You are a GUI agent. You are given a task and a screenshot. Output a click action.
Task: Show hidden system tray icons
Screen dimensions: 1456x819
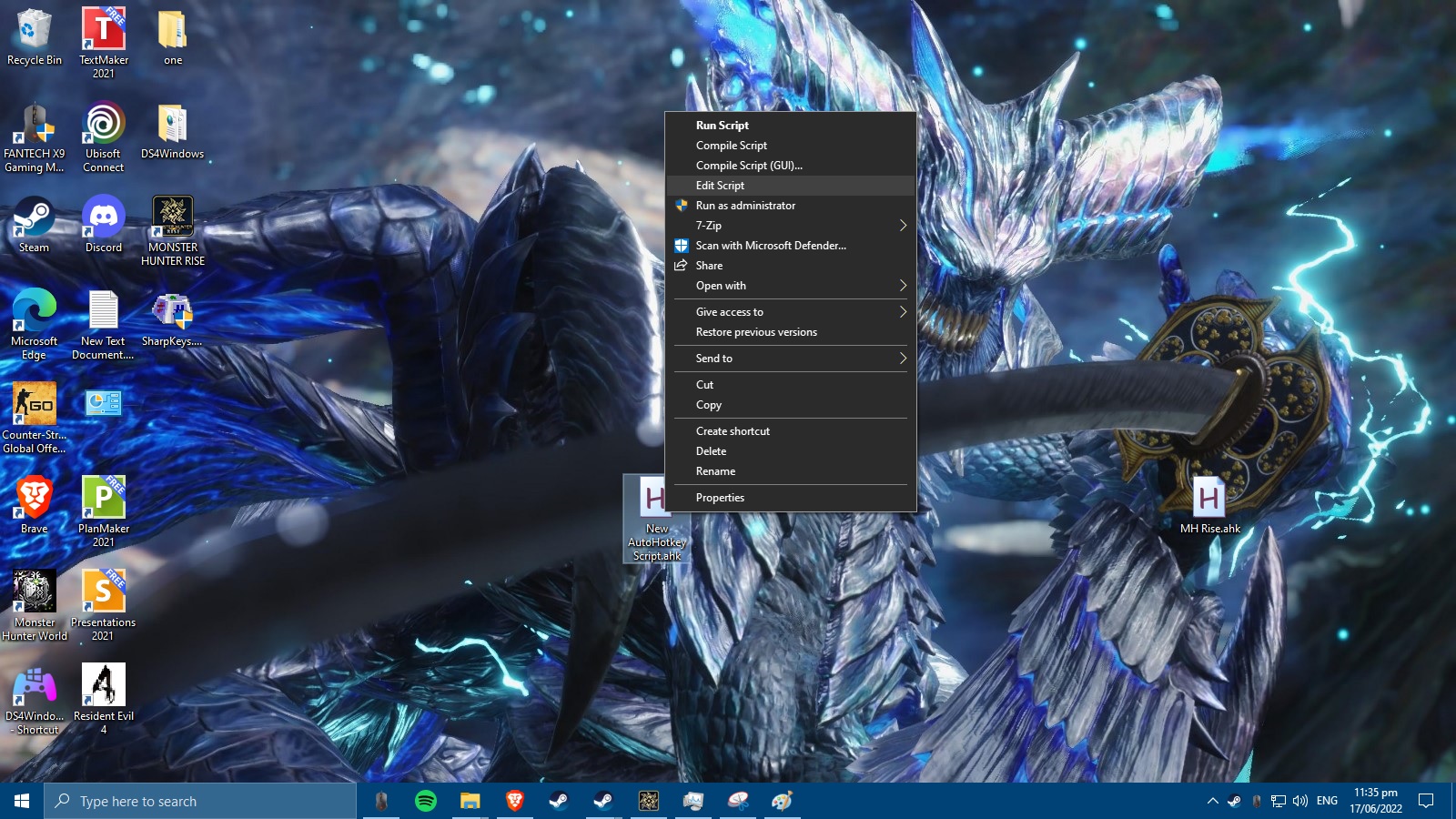1212,801
